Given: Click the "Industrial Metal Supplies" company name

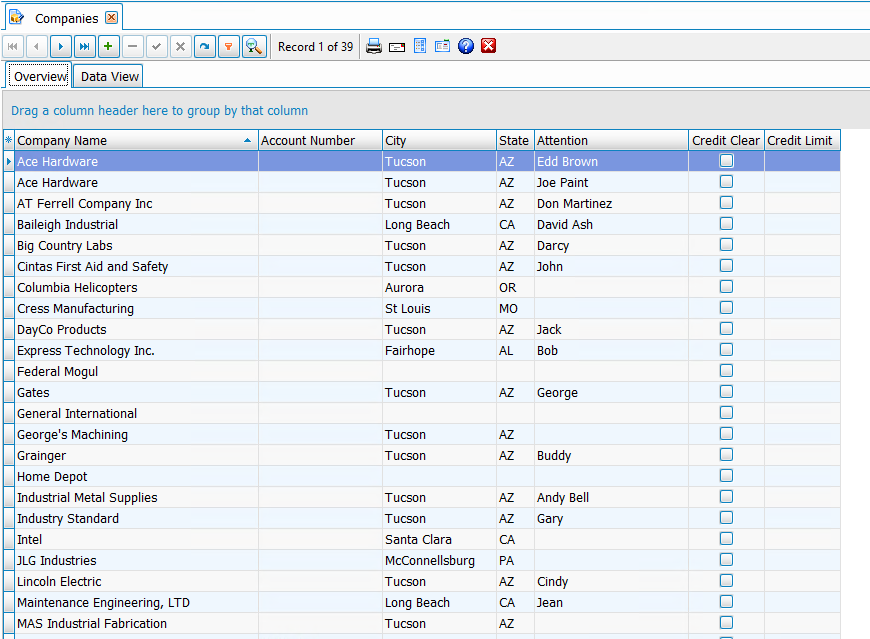Looking at the screenshot, I should pos(87,498).
